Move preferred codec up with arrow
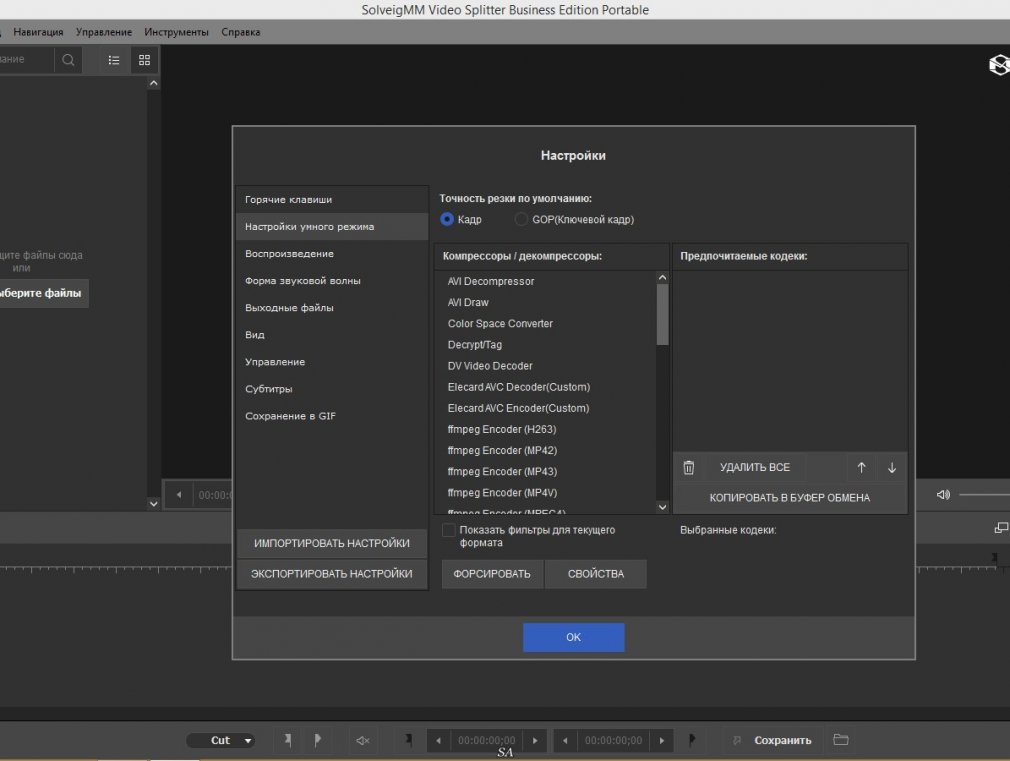1010x761 pixels. pyautogui.click(x=861, y=467)
